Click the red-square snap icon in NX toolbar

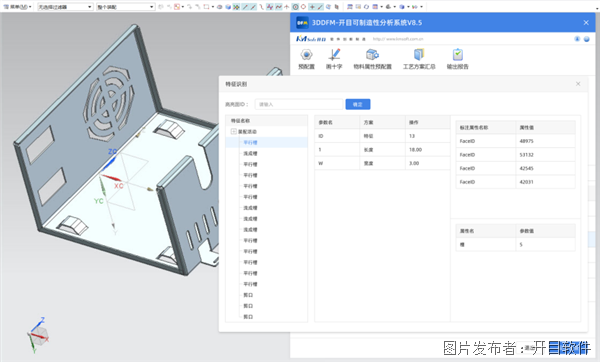pos(177,7)
